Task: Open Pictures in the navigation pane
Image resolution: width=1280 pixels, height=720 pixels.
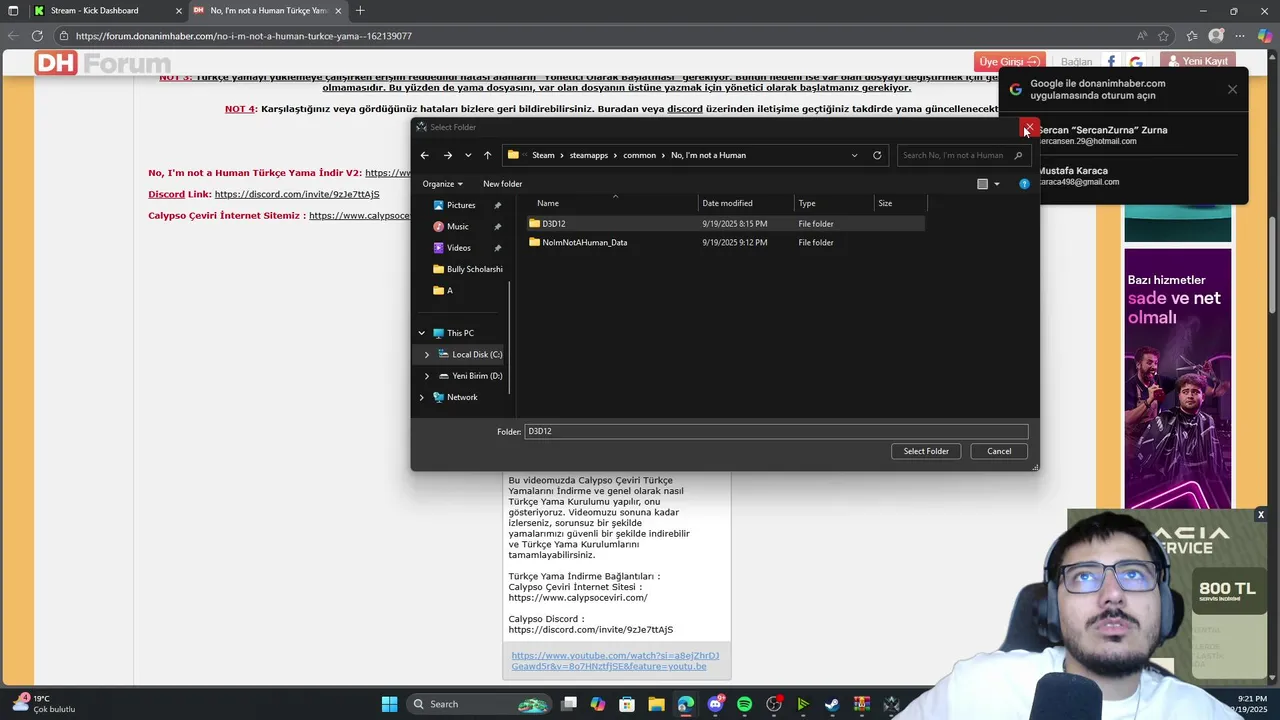Action: coord(461,205)
